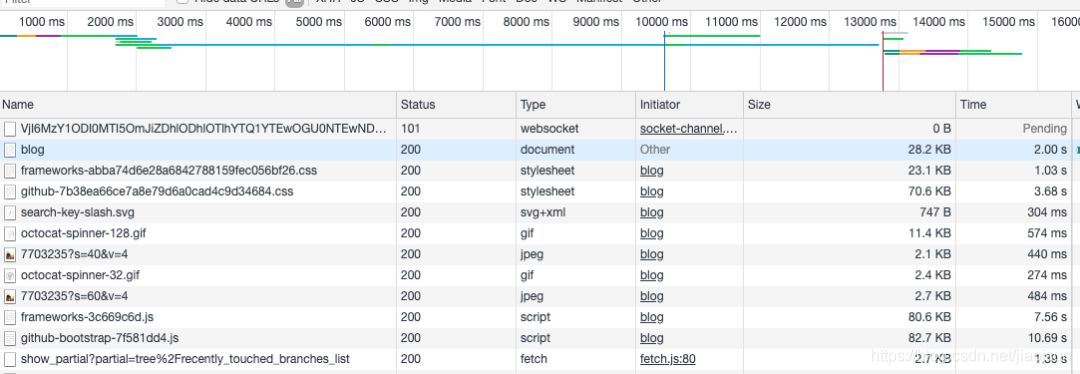
Task: Click the 15000 ms mark on the timeline ruler
Action: tap(1008, 22)
